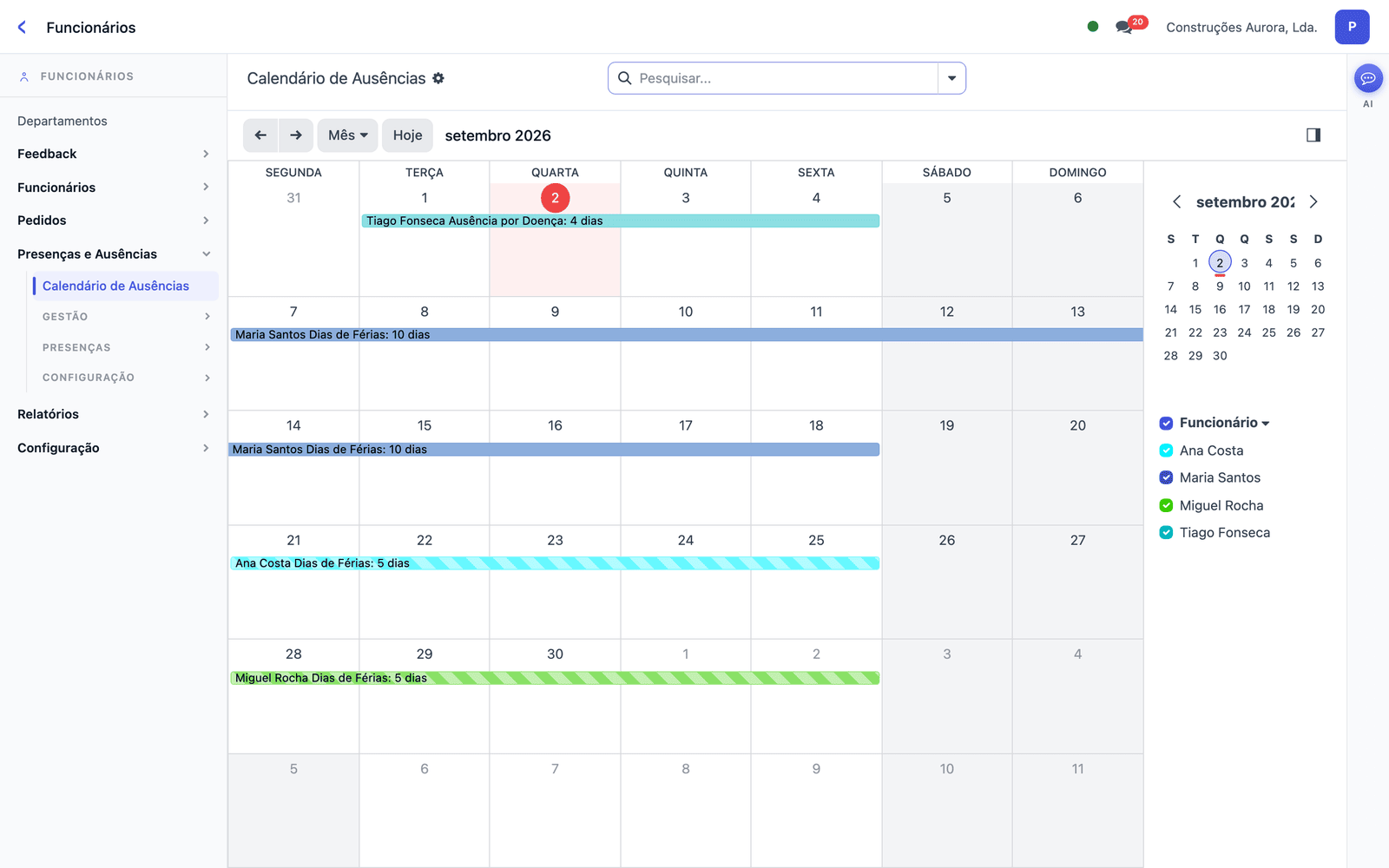Viewport: 1389px width, 868px height.
Task: Click mini calendar previous month chevron
Action: pos(1177,202)
